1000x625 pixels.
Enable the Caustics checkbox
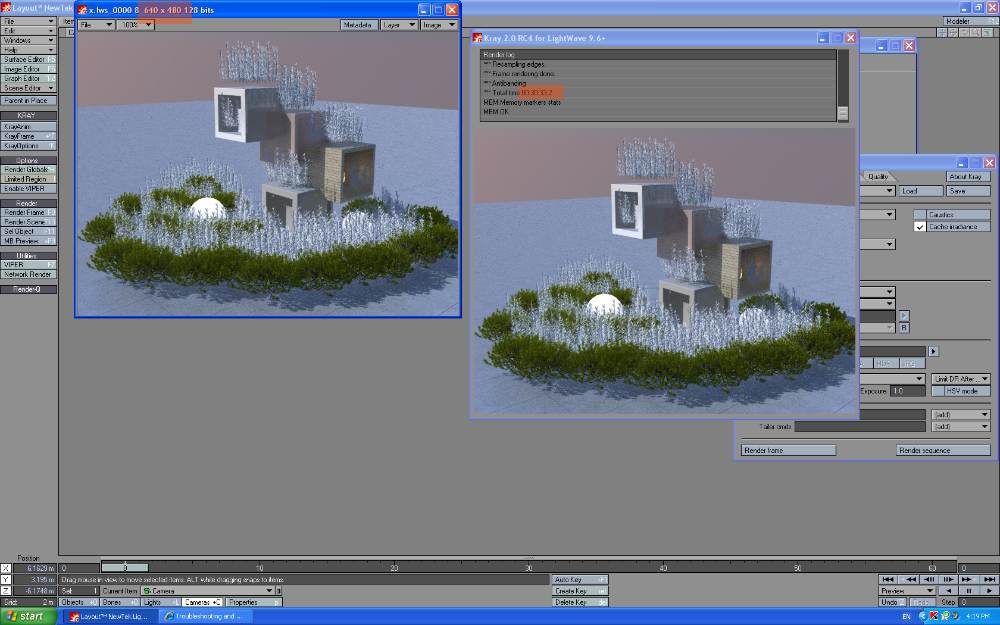pos(920,215)
